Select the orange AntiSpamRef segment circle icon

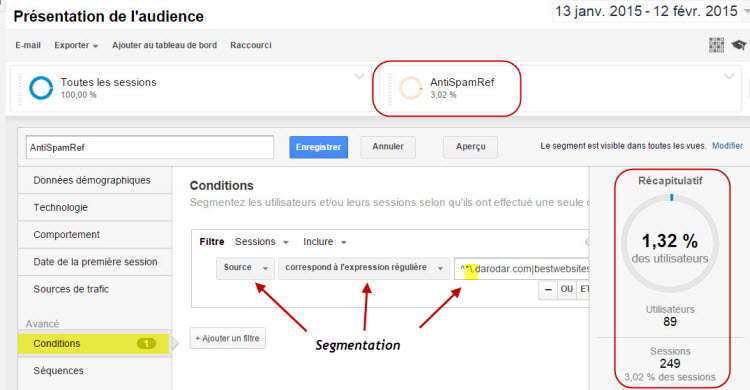tap(410, 88)
